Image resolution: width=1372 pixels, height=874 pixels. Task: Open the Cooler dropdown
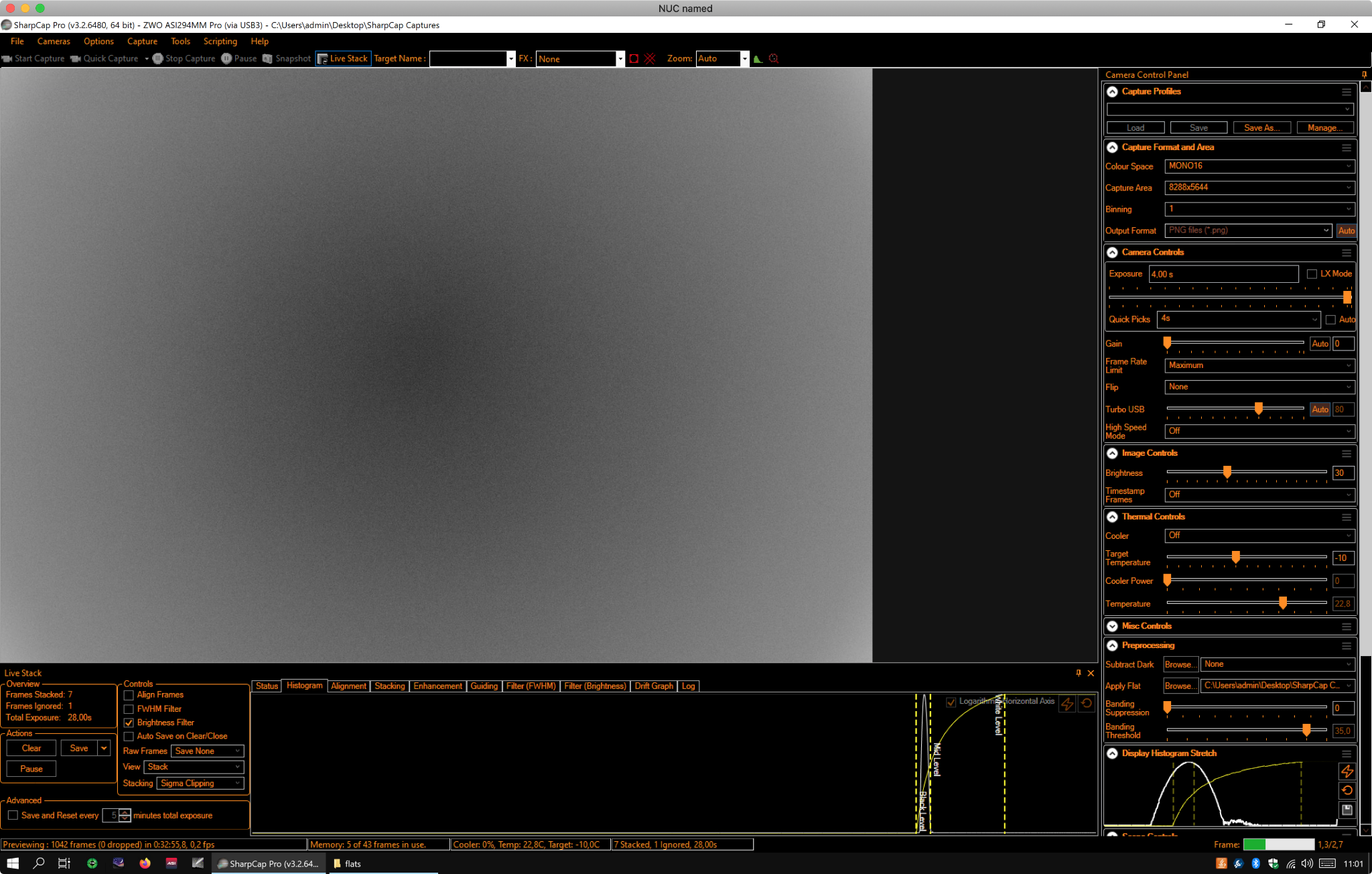(x=1259, y=536)
